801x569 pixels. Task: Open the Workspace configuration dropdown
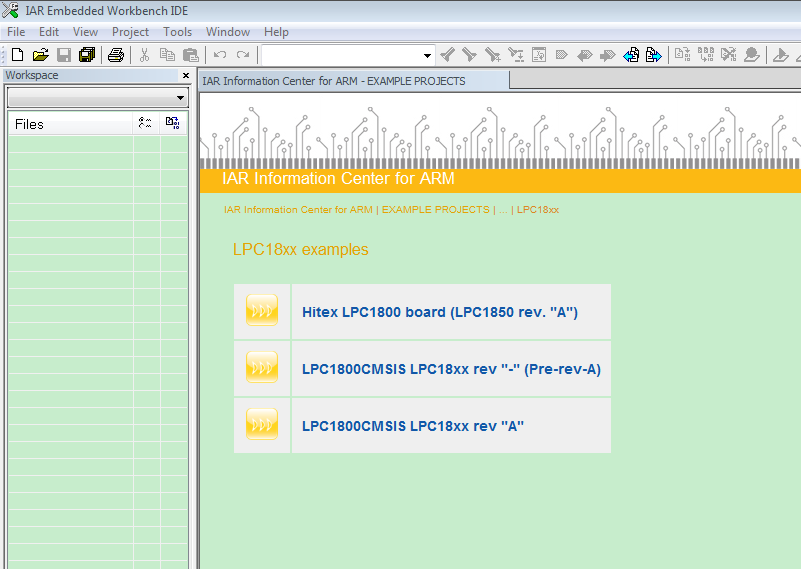(x=98, y=98)
